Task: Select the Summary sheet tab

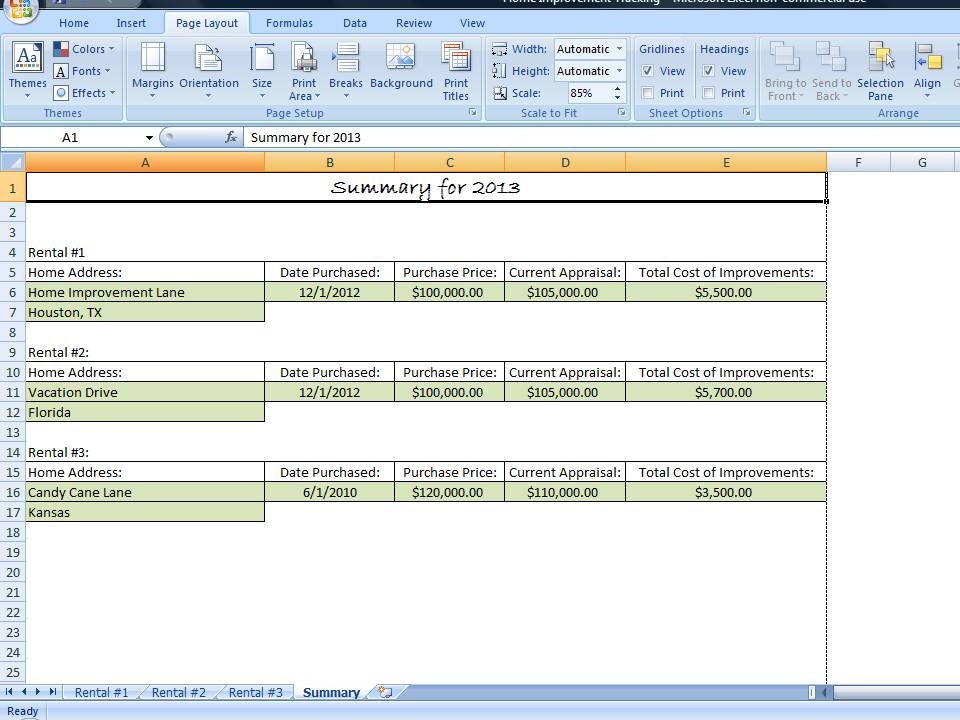Action: point(331,692)
